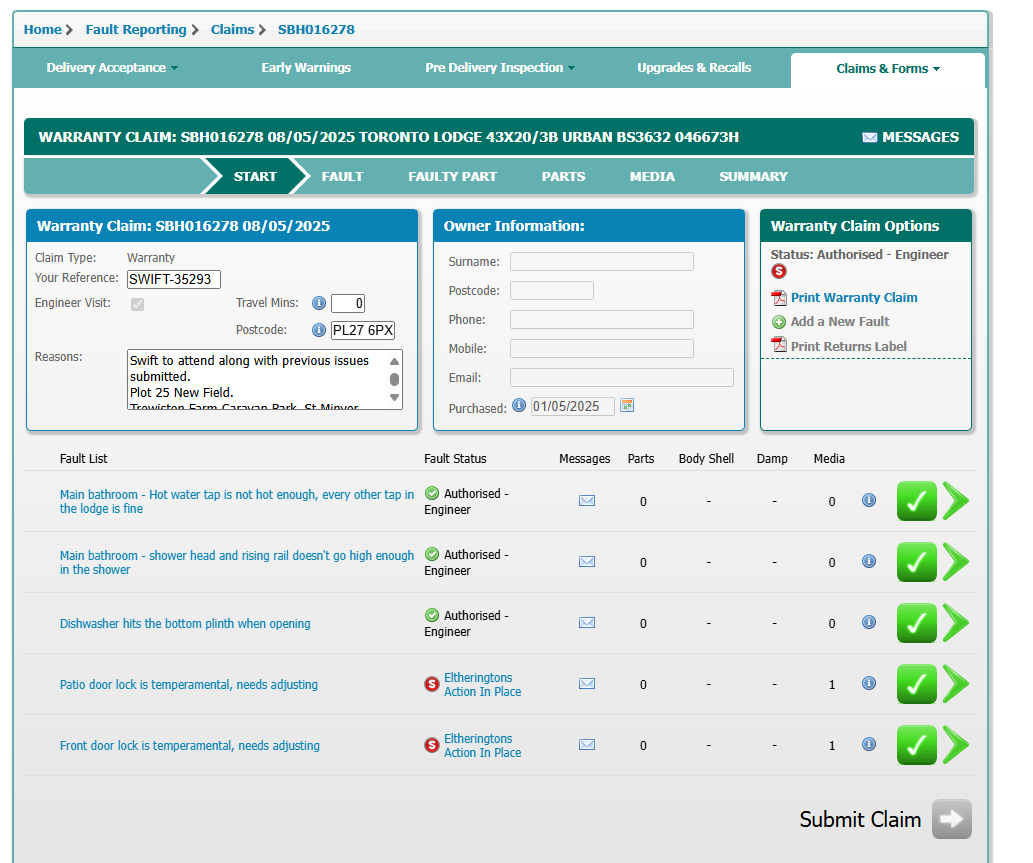Click the Print Warranty Claim link
Viewport: 1033px width, 863px height.
click(853, 297)
